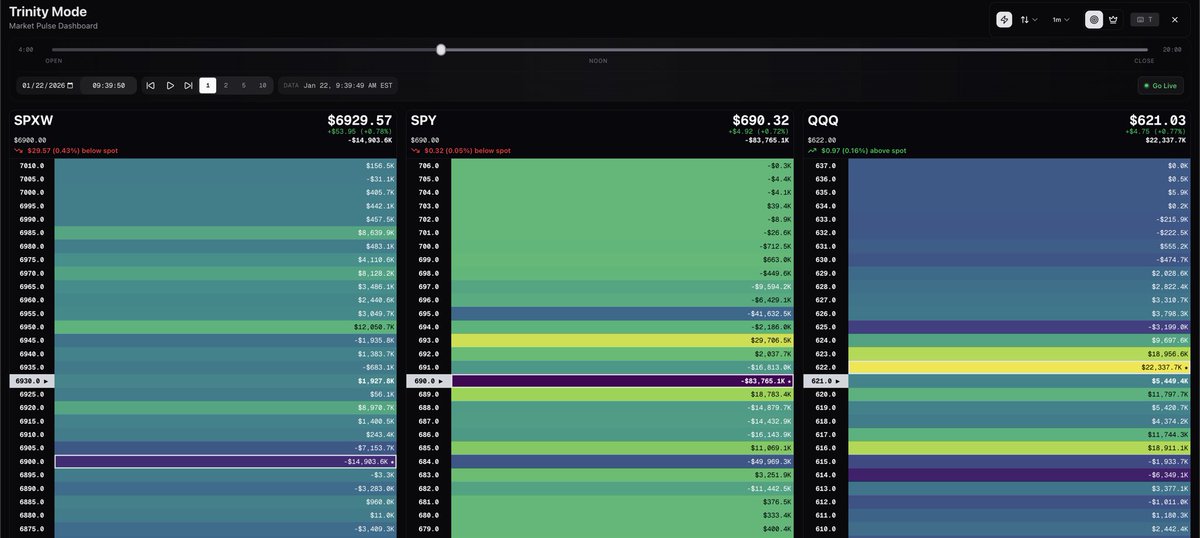Select SPY spot strike row 690.0
This screenshot has width=1200, height=538.
pyautogui.click(x=600, y=381)
